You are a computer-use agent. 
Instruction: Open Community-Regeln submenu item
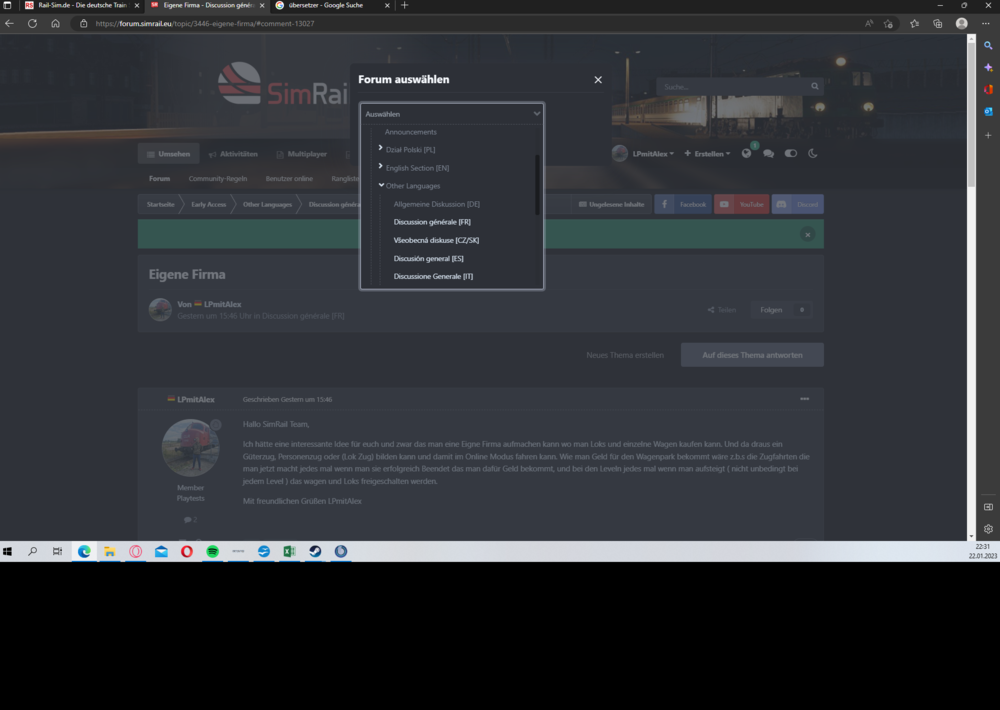click(217, 179)
